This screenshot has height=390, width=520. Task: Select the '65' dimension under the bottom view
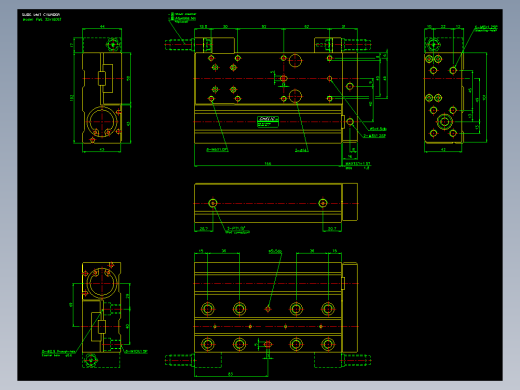click(x=230, y=374)
